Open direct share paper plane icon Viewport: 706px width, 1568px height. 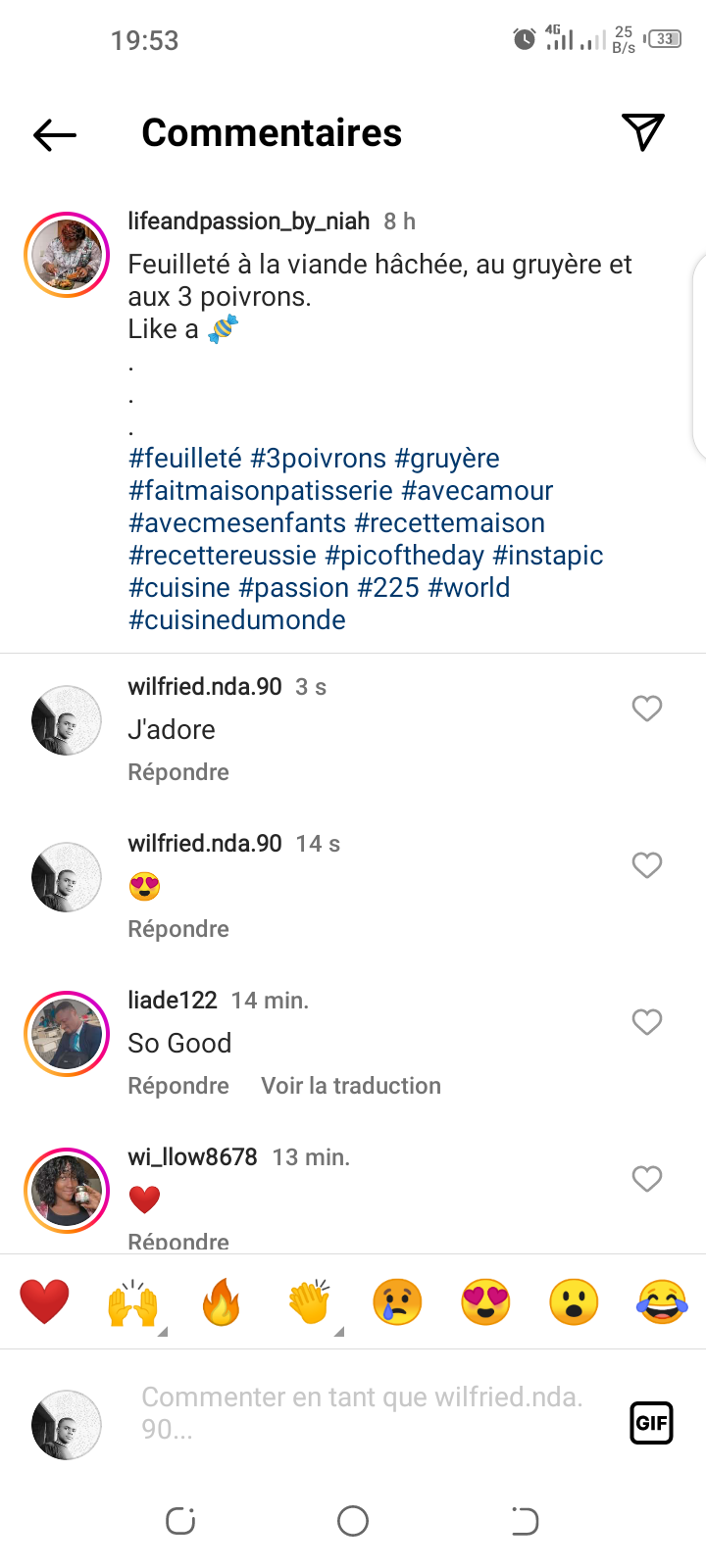[643, 132]
